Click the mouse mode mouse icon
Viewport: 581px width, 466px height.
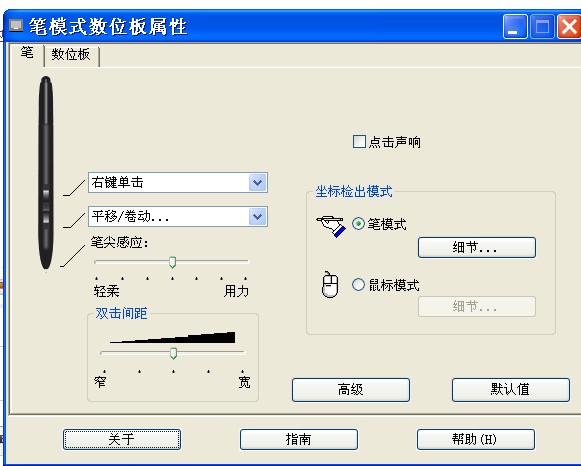pos(330,284)
